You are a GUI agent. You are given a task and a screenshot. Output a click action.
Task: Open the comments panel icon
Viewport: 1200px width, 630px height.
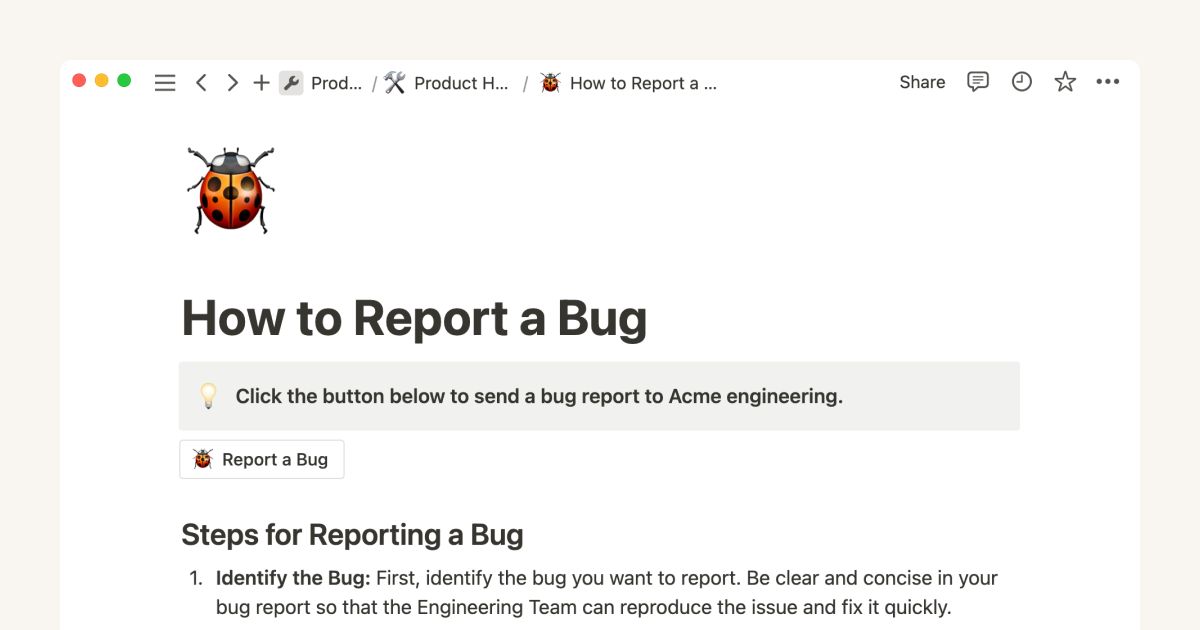(978, 82)
